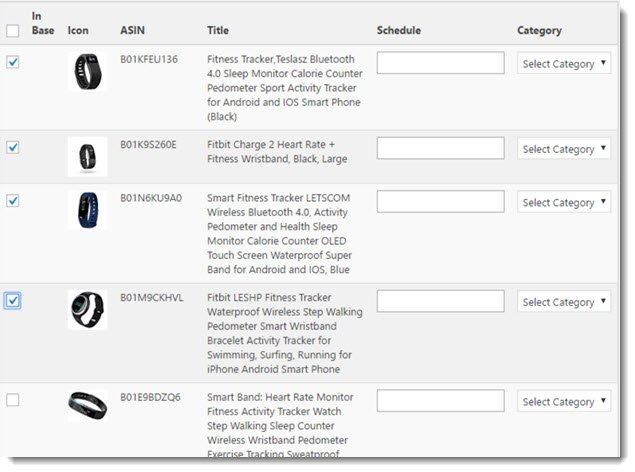The height and width of the screenshot is (472, 635).
Task: Select ASIN text B01N6KU9A0
Action: click(151, 198)
